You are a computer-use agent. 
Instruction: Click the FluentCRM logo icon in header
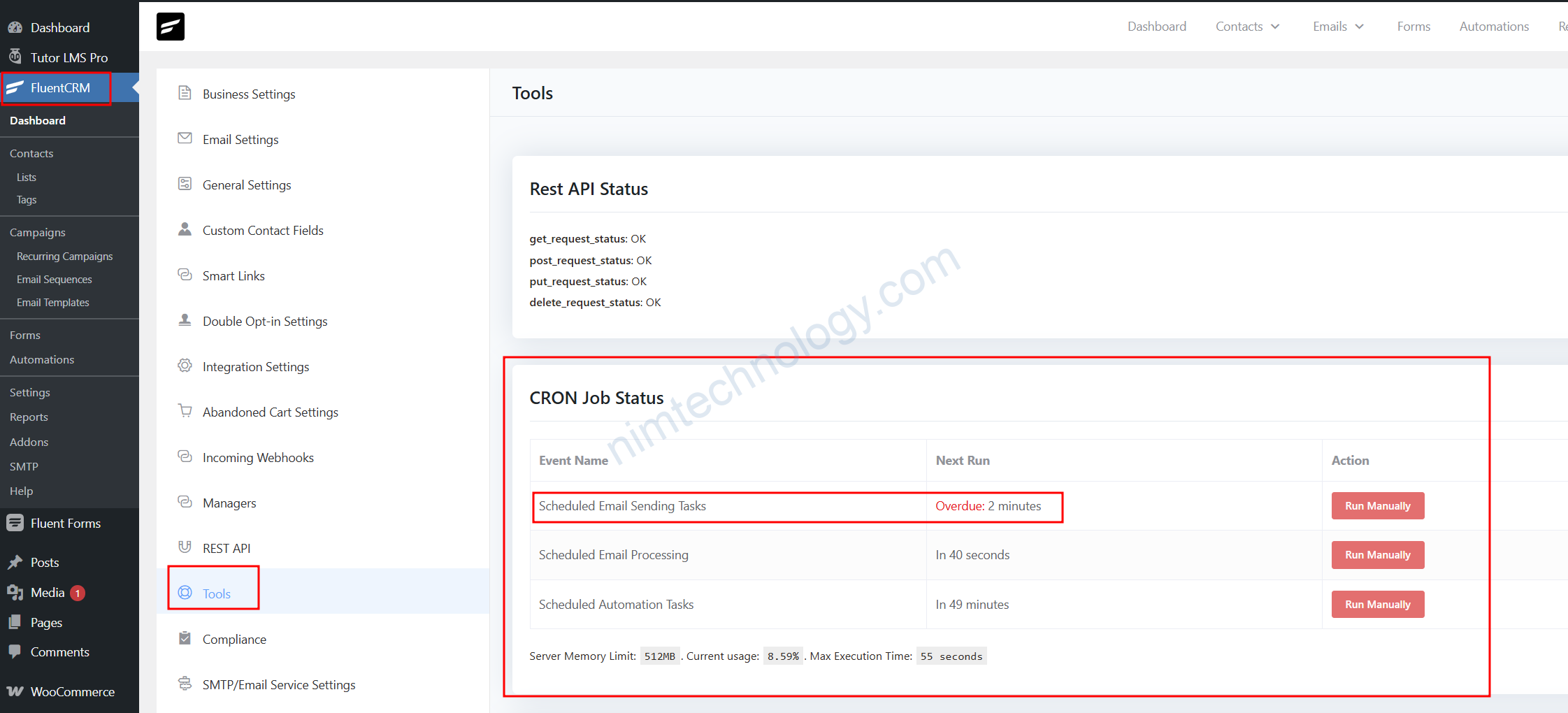[170, 27]
